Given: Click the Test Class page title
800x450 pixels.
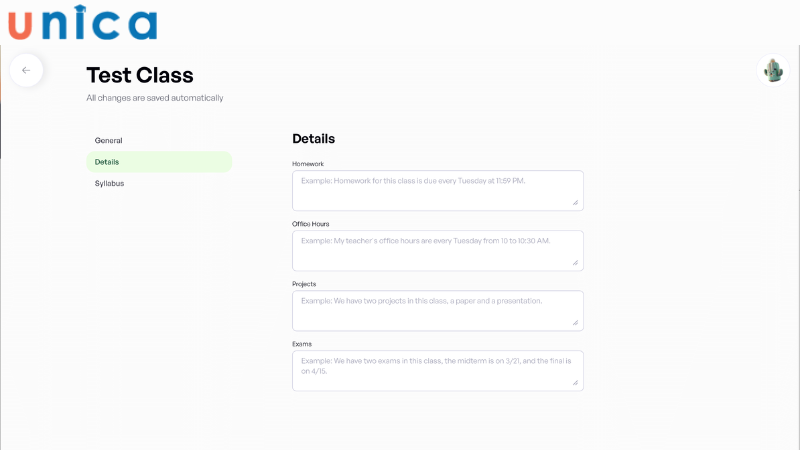Looking at the screenshot, I should [140, 75].
